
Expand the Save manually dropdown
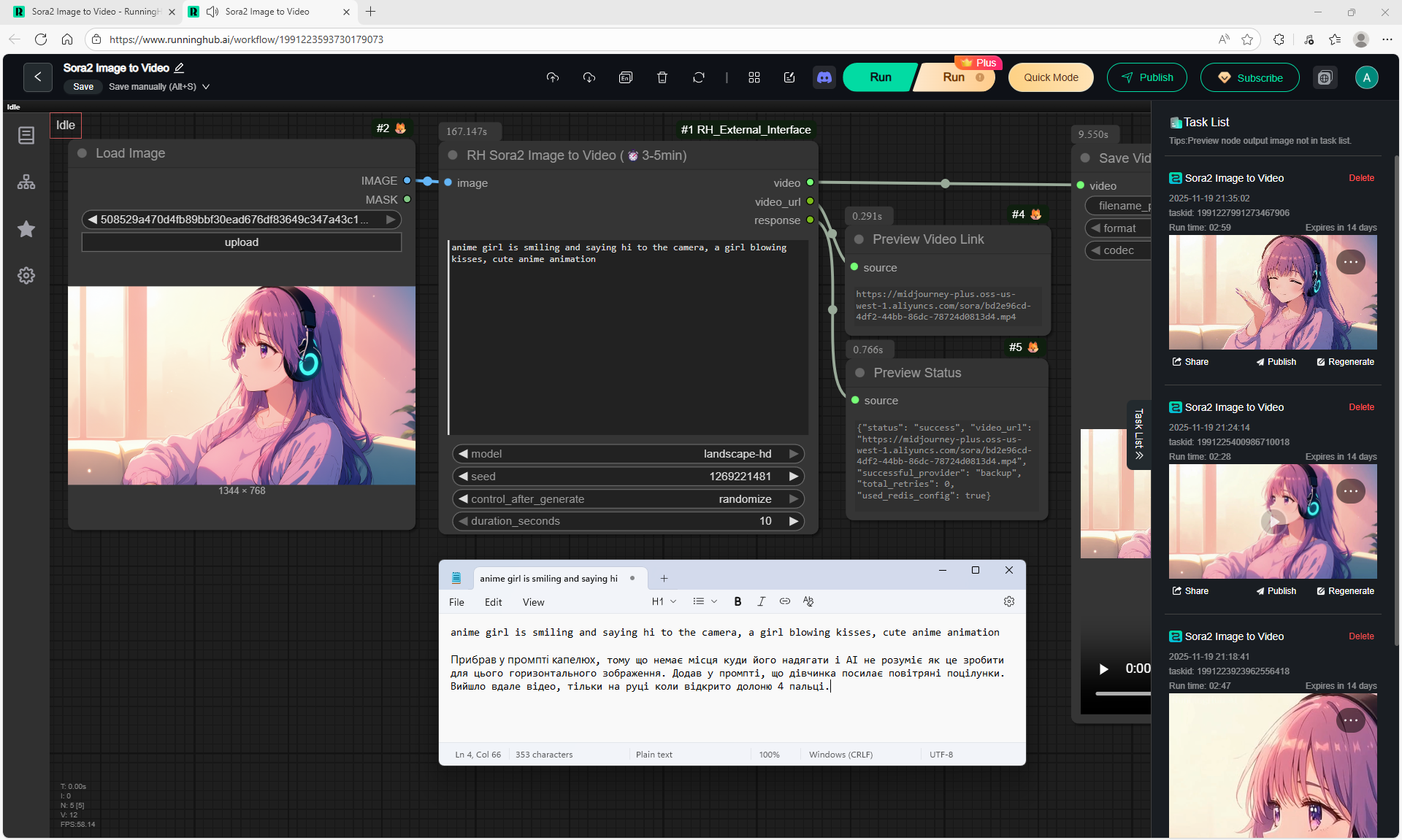point(206,87)
